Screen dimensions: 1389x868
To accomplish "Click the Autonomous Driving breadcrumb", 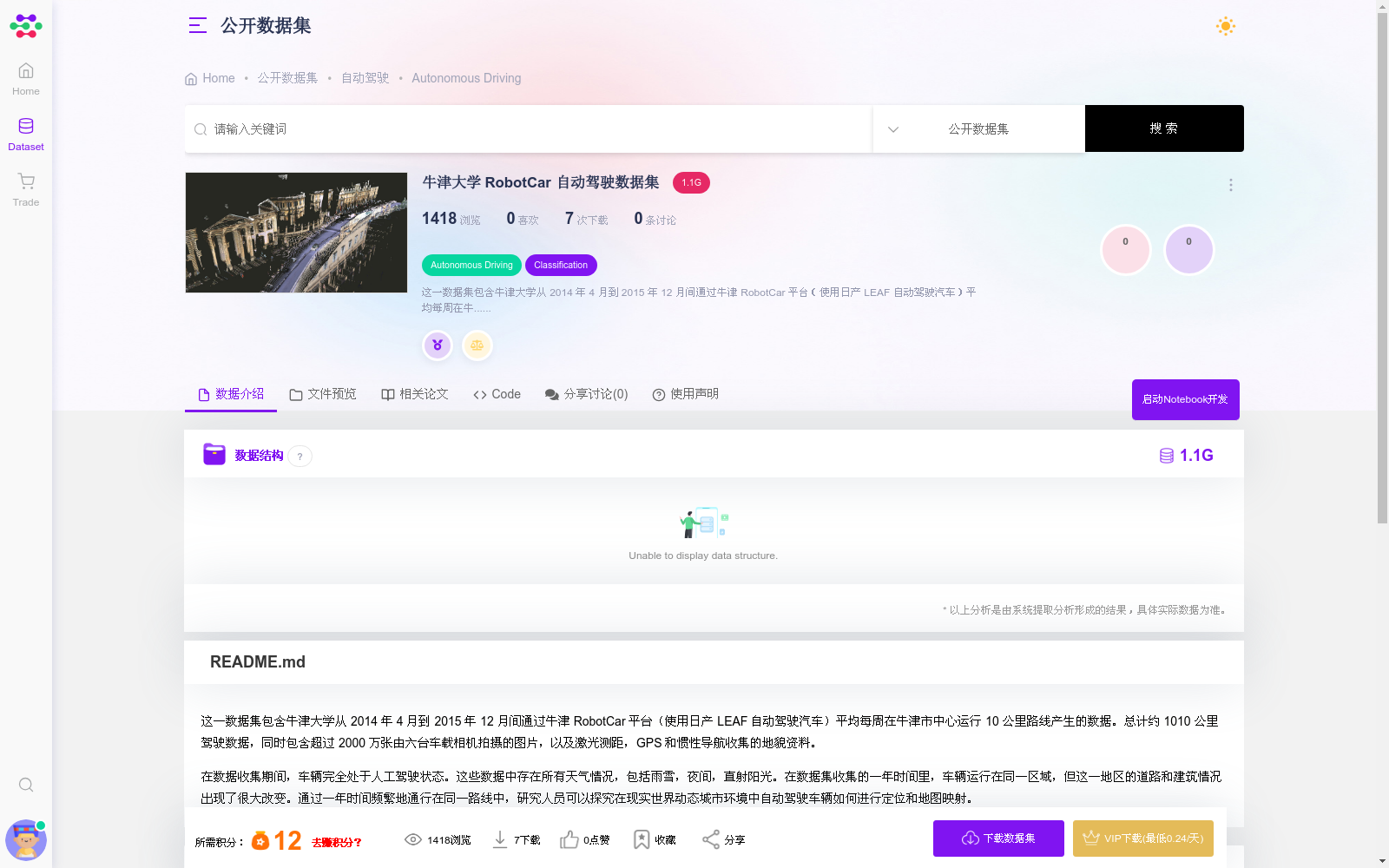I will tap(466, 78).
